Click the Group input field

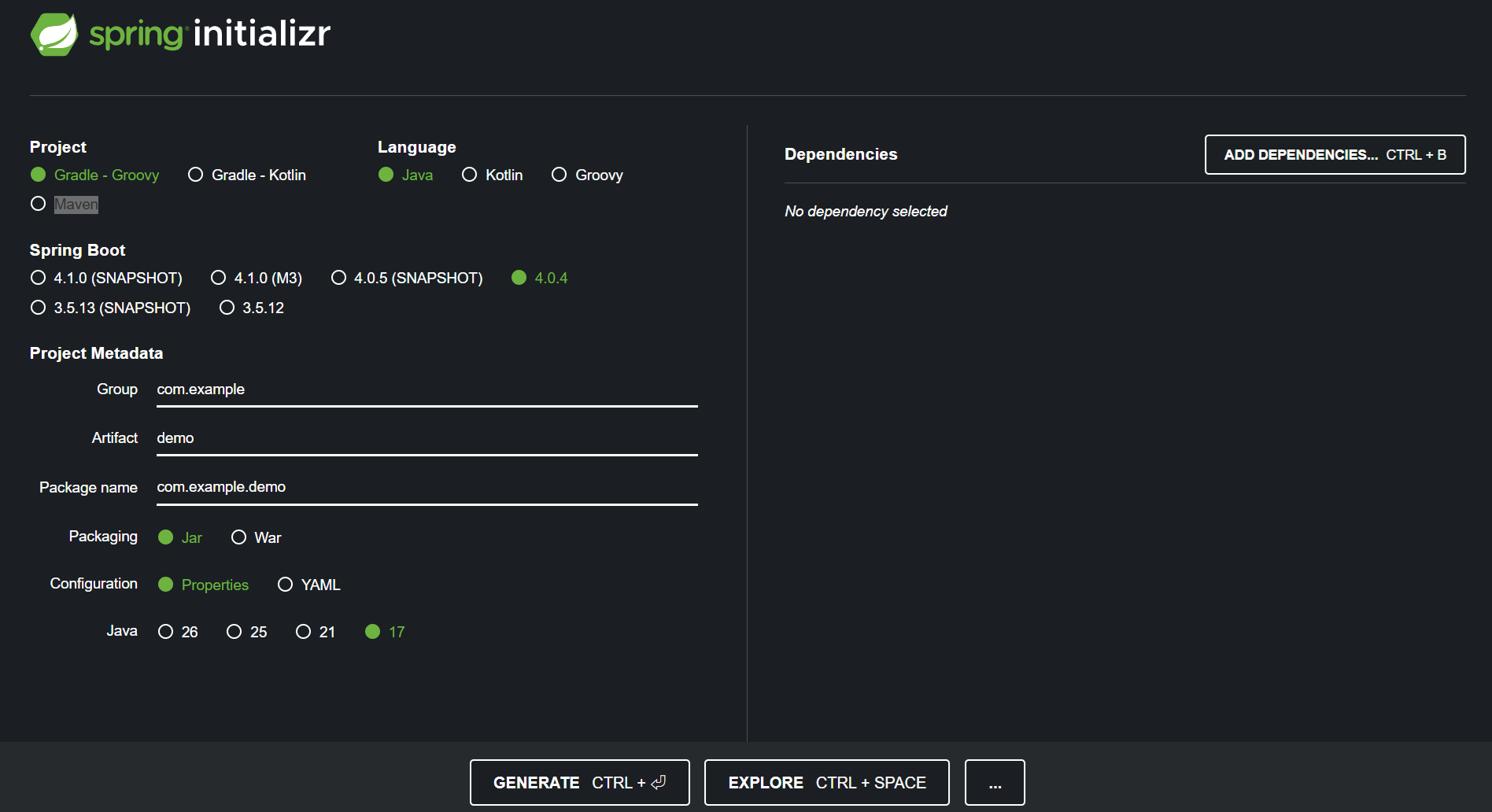pos(427,390)
